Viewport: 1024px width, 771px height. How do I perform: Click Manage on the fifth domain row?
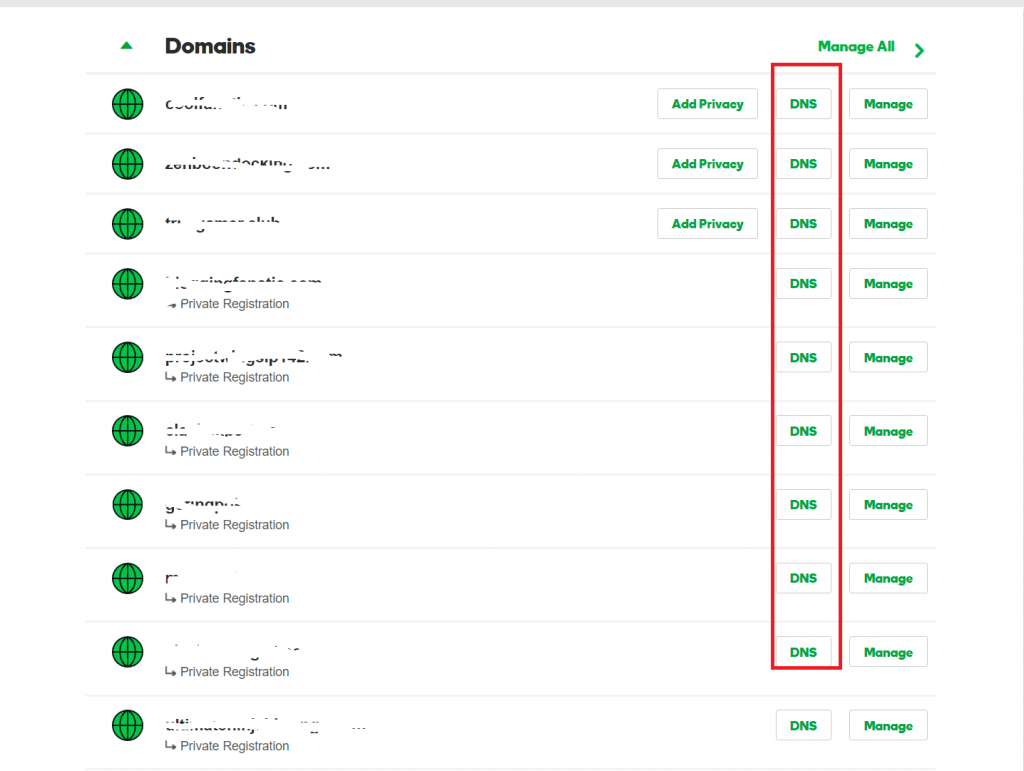[x=888, y=358]
